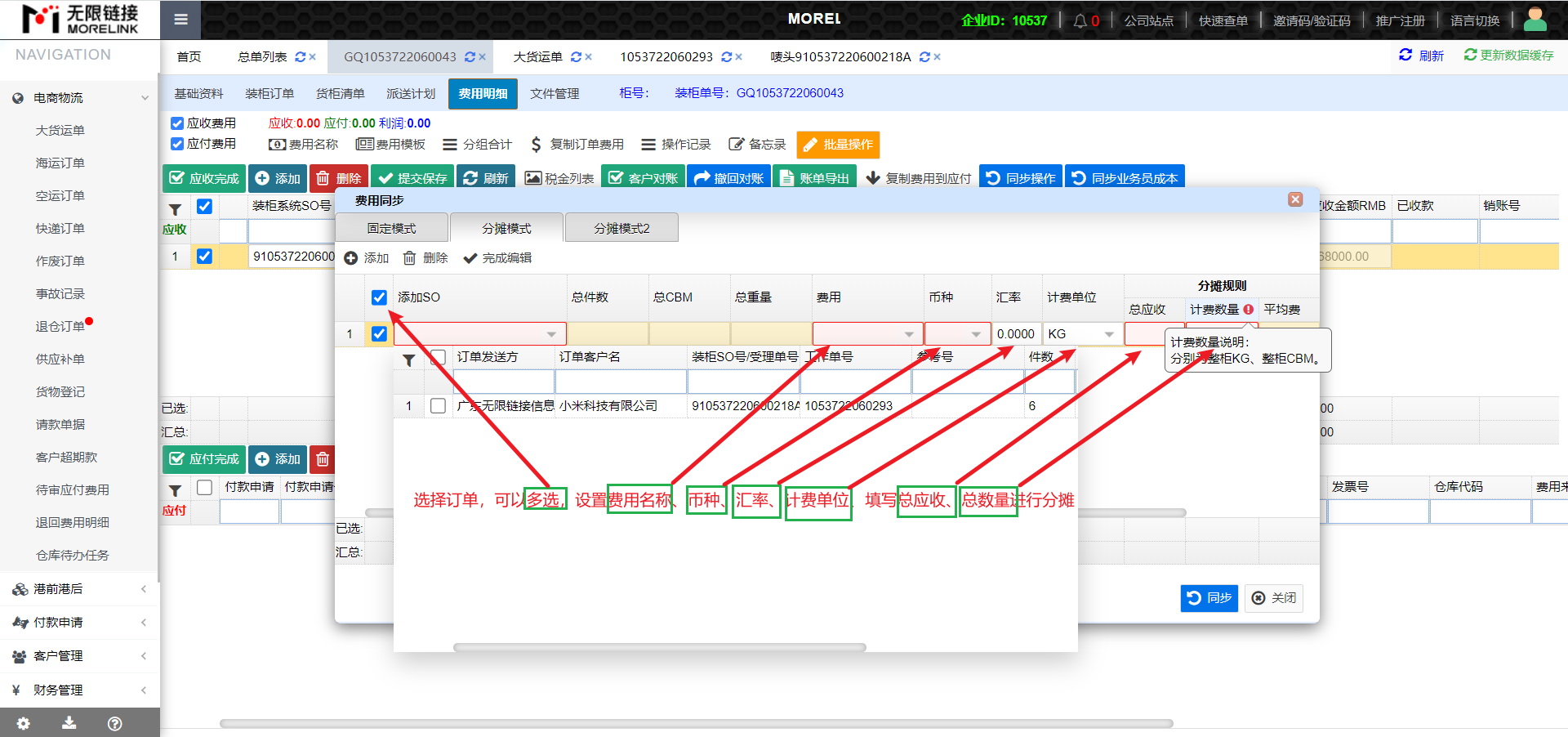Switch to the 分摊模式2 tab
This screenshot has width=1568, height=737.
pos(621,228)
